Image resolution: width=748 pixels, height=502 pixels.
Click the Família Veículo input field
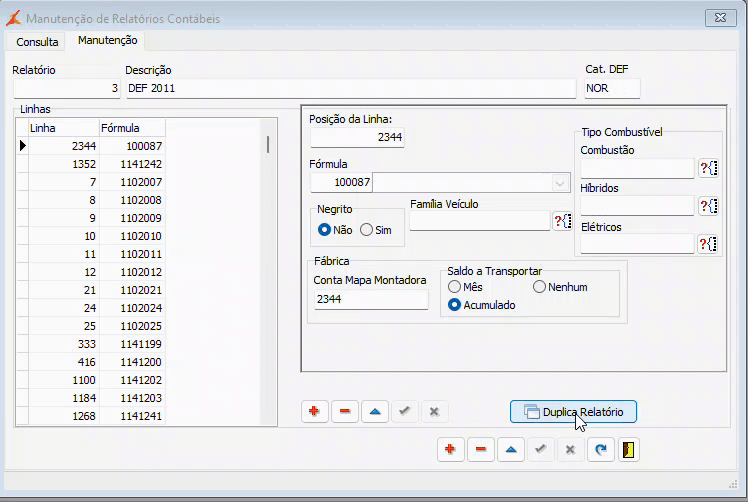point(480,221)
